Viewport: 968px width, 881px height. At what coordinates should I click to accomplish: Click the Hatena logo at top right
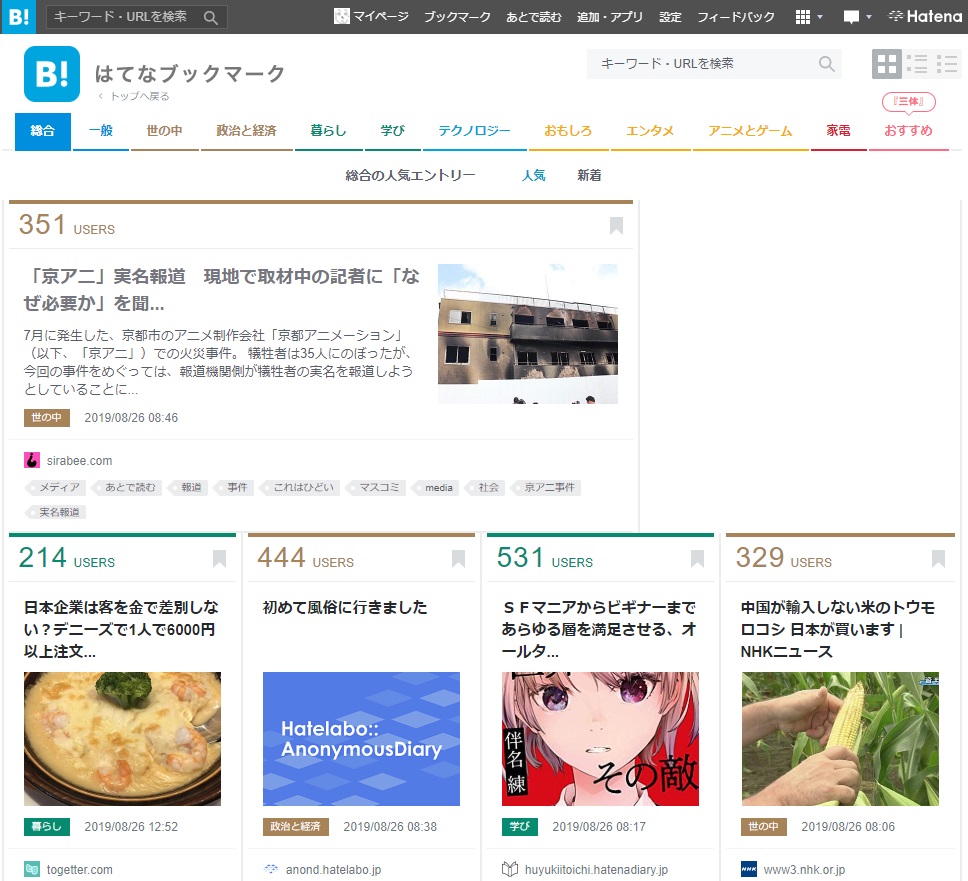coord(925,17)
